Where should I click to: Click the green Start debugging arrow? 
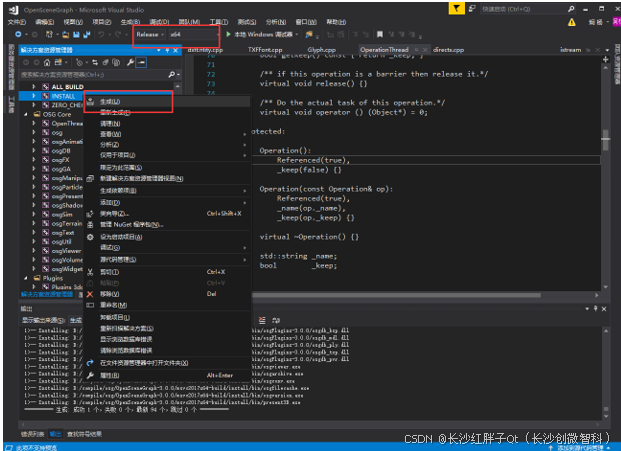tap(228, 35)
